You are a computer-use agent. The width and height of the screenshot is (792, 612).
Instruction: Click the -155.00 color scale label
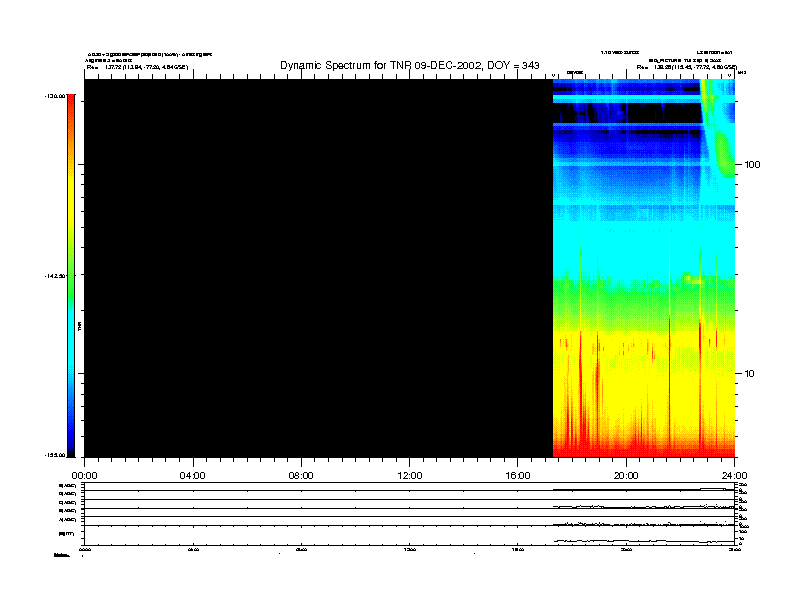pyautogui.click(x=55, y=455)
